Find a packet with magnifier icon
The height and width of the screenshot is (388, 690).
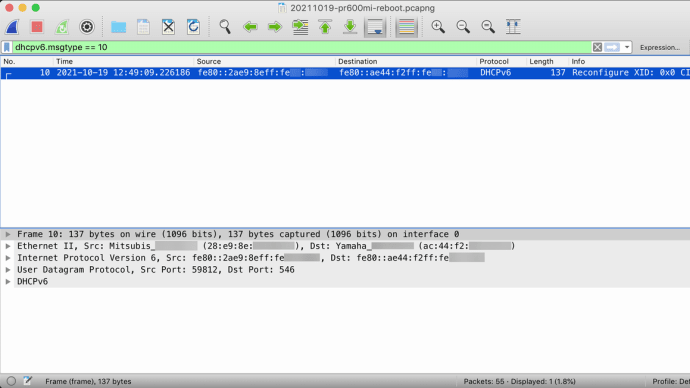pyautogui.click(x=225, y=27)
